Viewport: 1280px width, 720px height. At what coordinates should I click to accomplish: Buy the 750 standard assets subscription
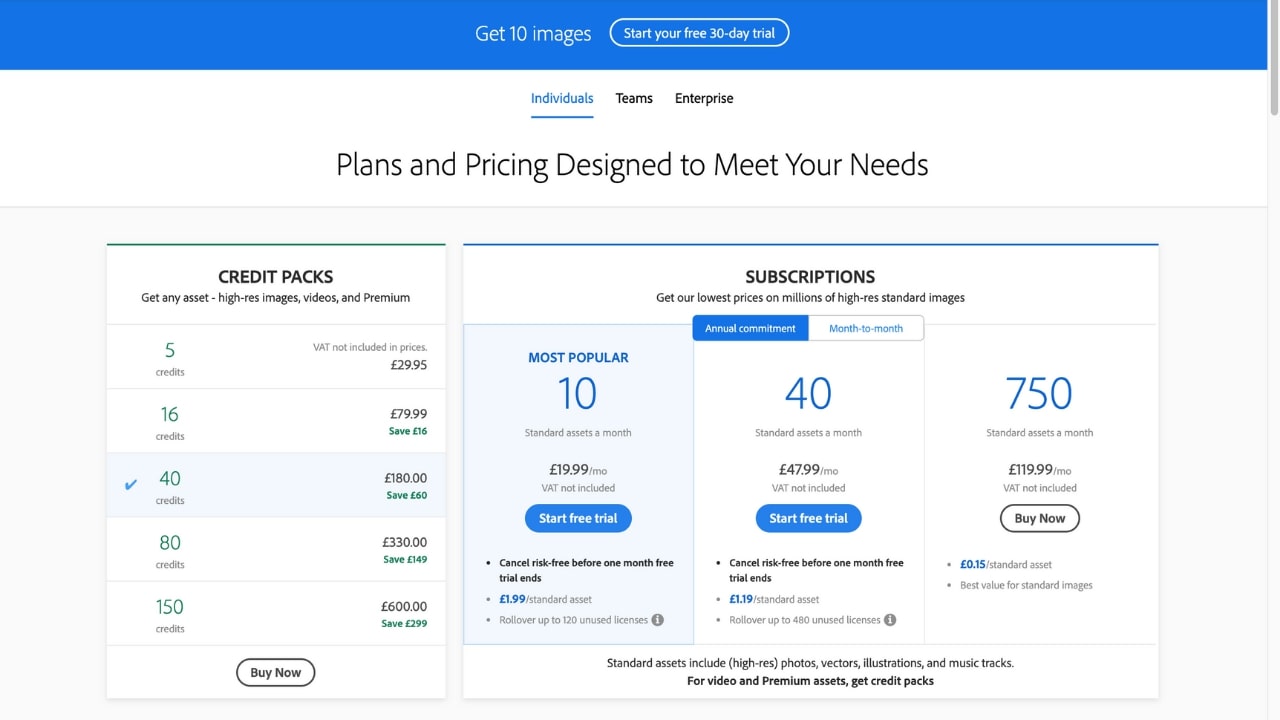(1039, 518)
